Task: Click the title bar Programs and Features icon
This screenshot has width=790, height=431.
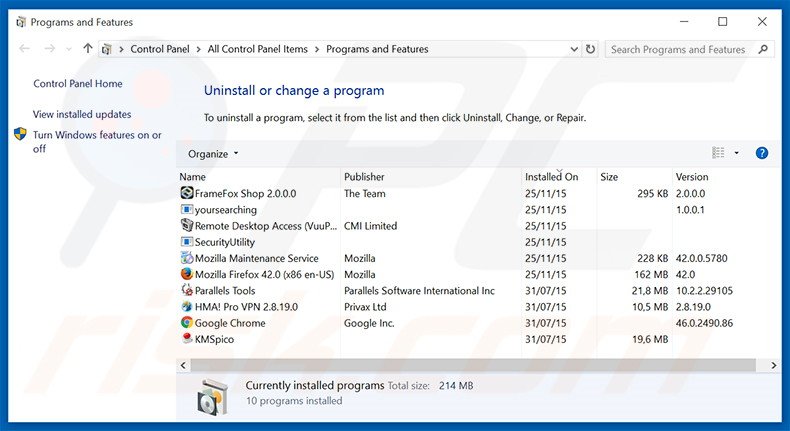Action: coord(21,22)
